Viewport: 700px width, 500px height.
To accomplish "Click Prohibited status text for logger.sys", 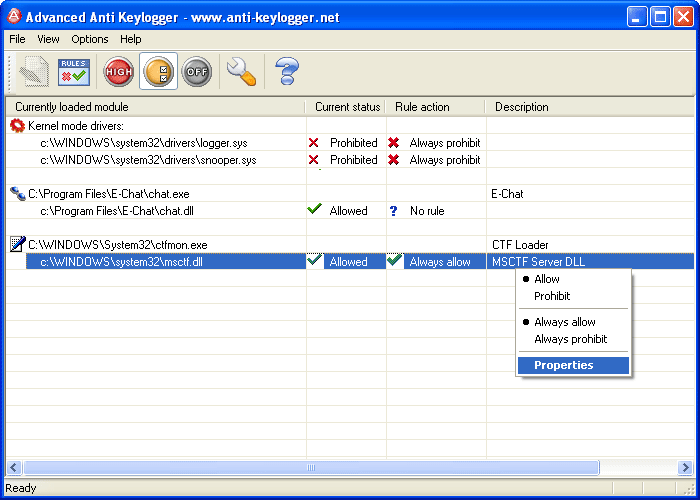I will tap(354, 143).
